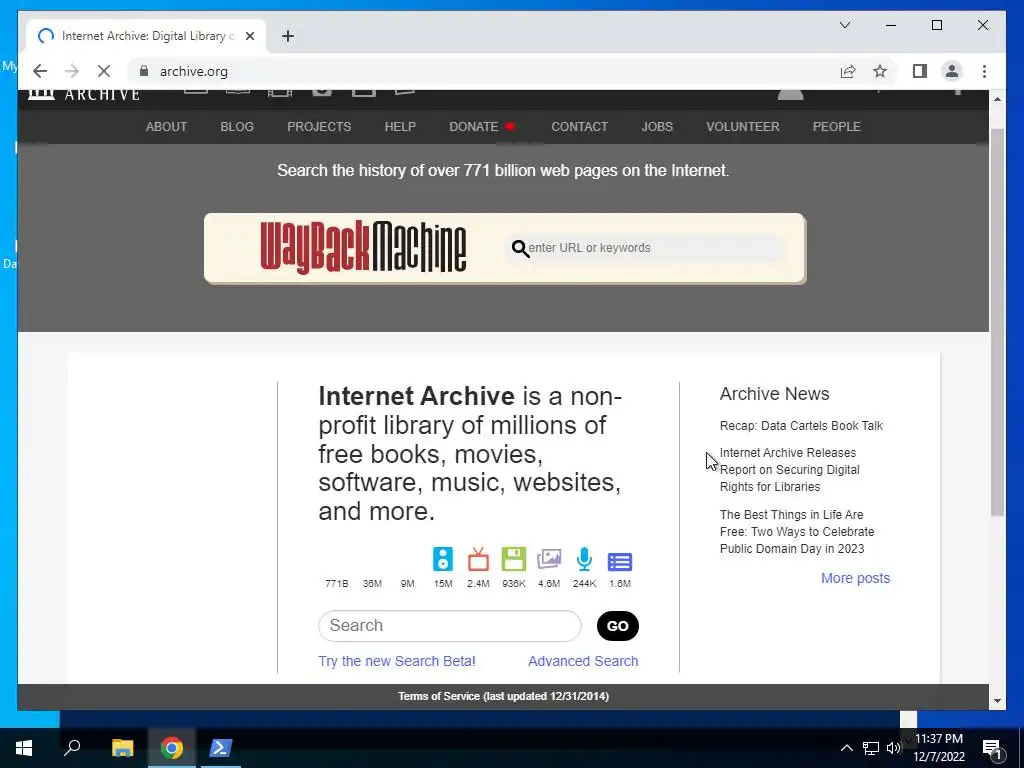The height and width of the screenshot is (768, 1024).
Task: Click the Chrome taskbar icon
Action: pos(172,747)
